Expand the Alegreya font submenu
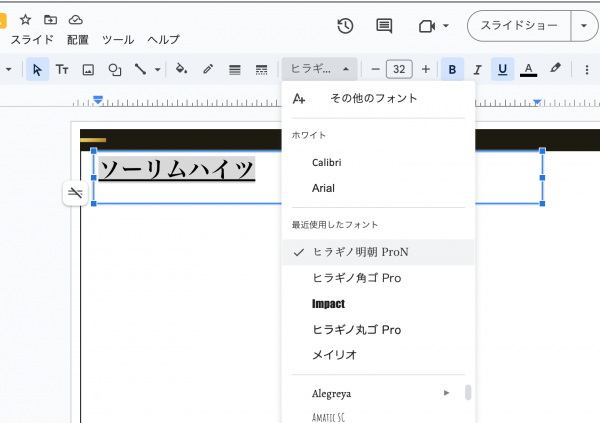 click(446, 393)
